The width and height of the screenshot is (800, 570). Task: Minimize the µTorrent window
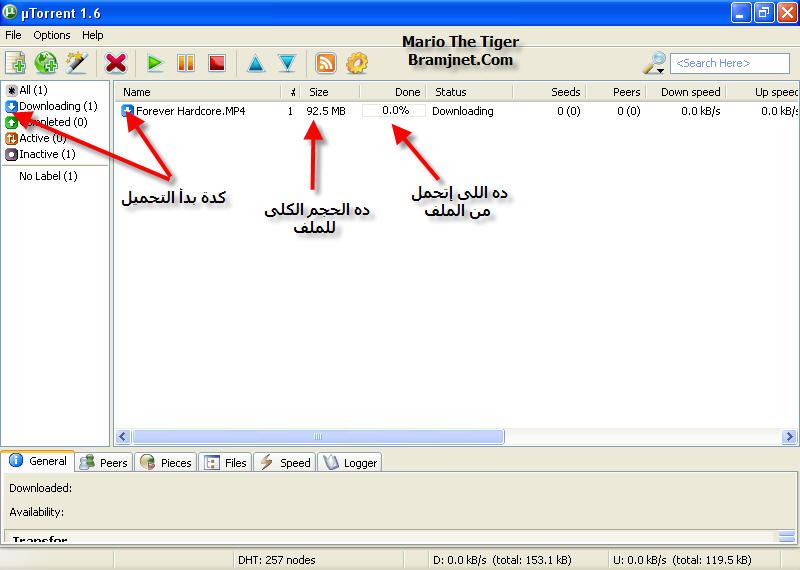pyautogui.click(x=741, y=13)
